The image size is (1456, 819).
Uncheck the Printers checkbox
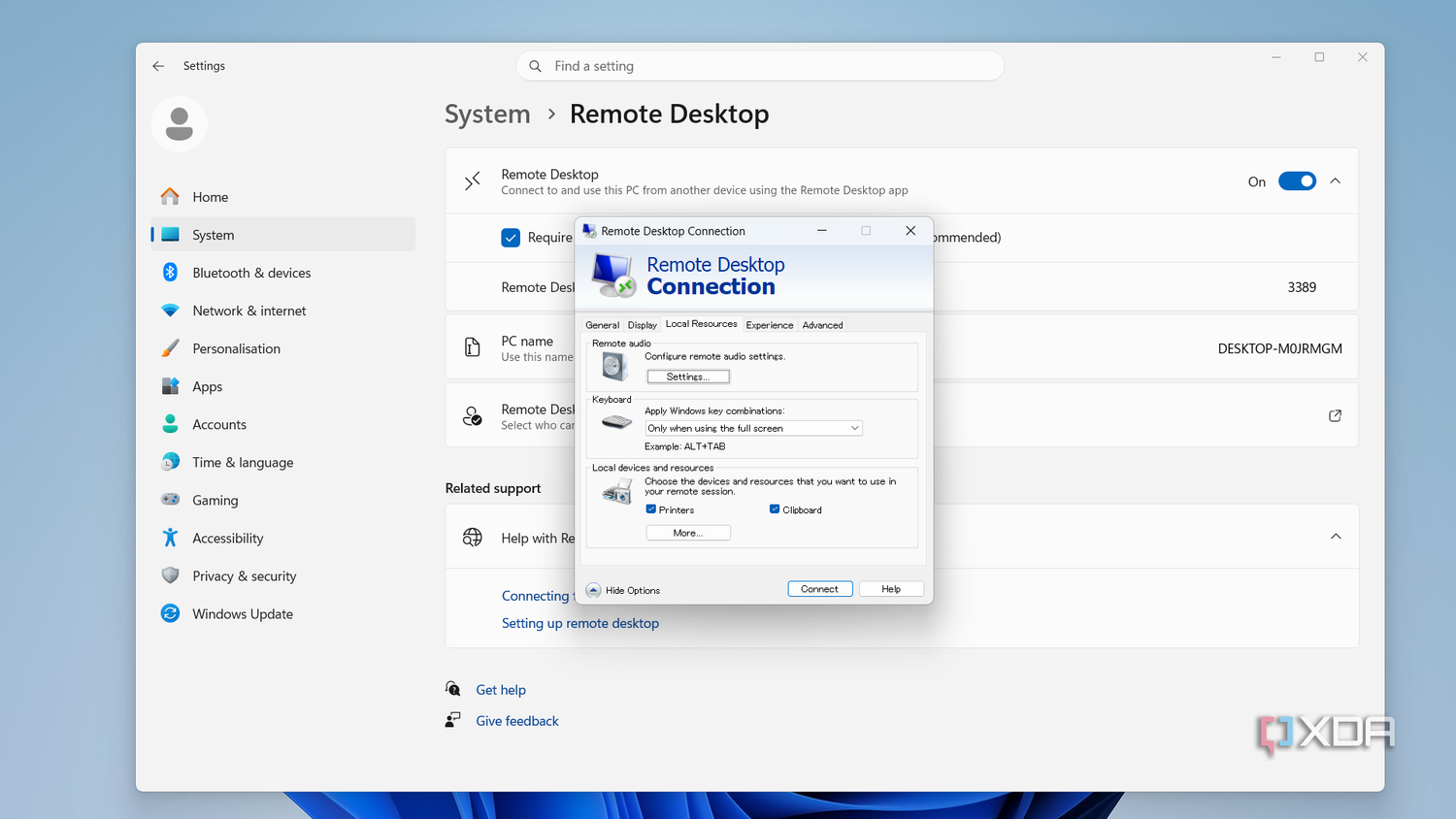[x=651, y=509]
